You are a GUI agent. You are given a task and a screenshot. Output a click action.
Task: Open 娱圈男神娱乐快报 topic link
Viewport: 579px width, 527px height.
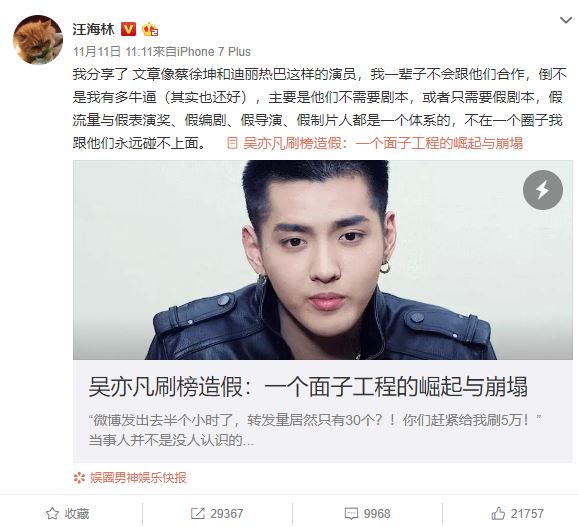138,478
